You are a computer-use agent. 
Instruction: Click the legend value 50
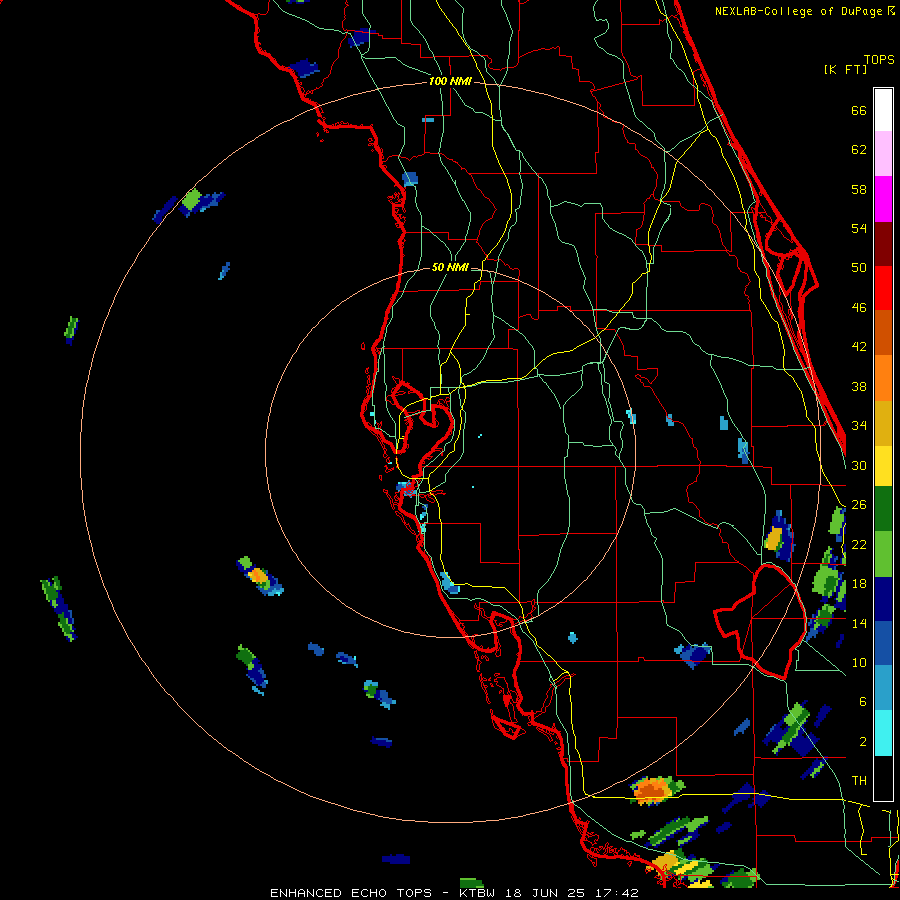pyautogui.click(x=859, y=267)
